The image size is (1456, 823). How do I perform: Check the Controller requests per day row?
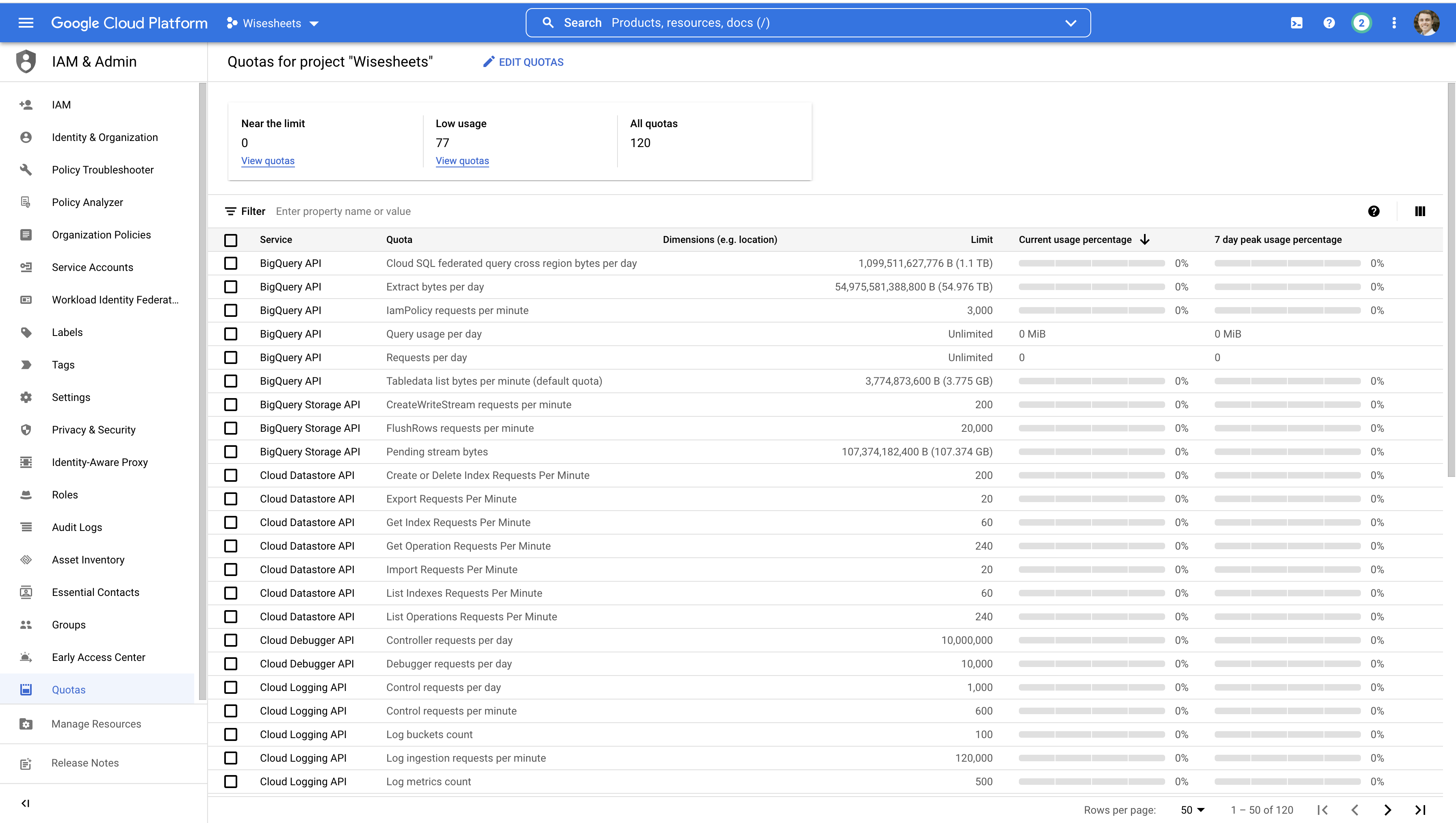(231, 641)
